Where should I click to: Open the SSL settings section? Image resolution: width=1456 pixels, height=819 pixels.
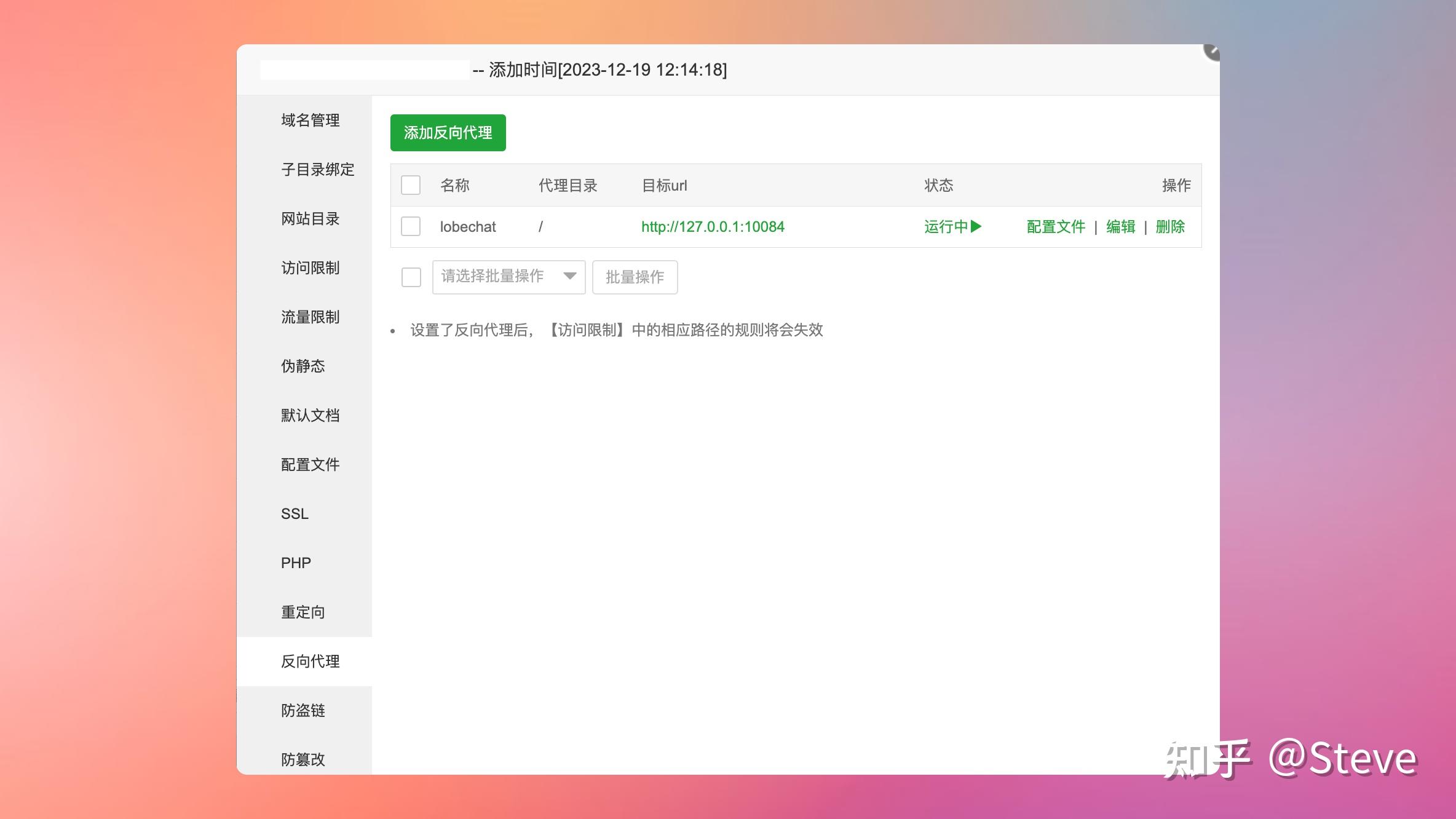(x=295, y=514)
